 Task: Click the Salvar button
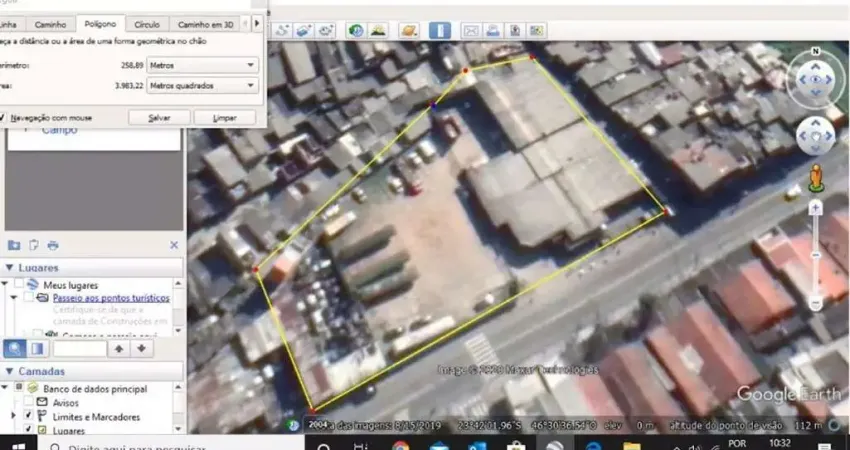coord(159,118)
